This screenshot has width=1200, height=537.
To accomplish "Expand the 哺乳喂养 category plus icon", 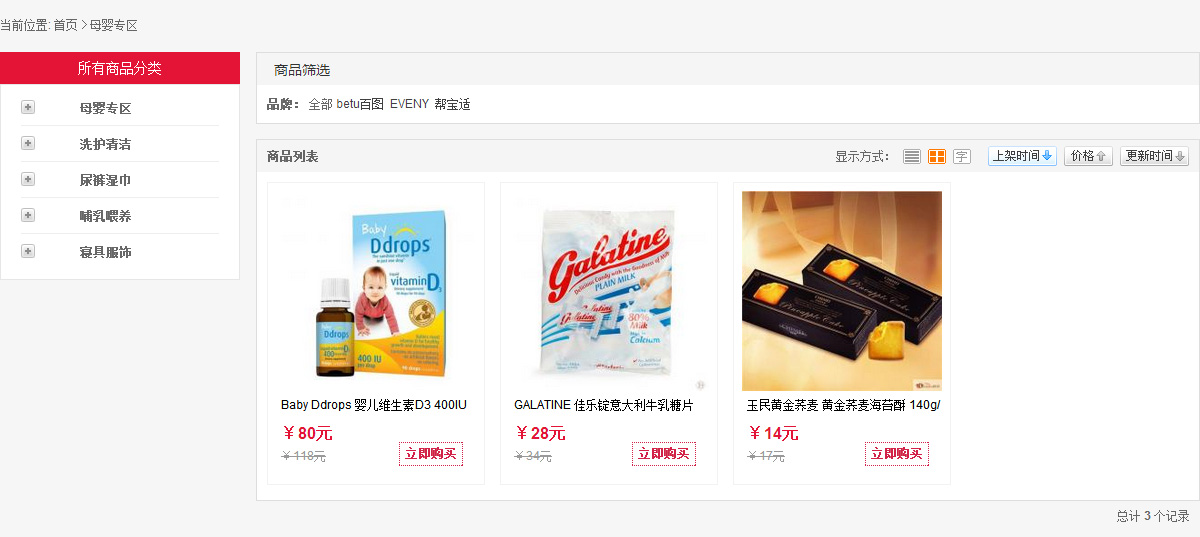I will [28, 215].
